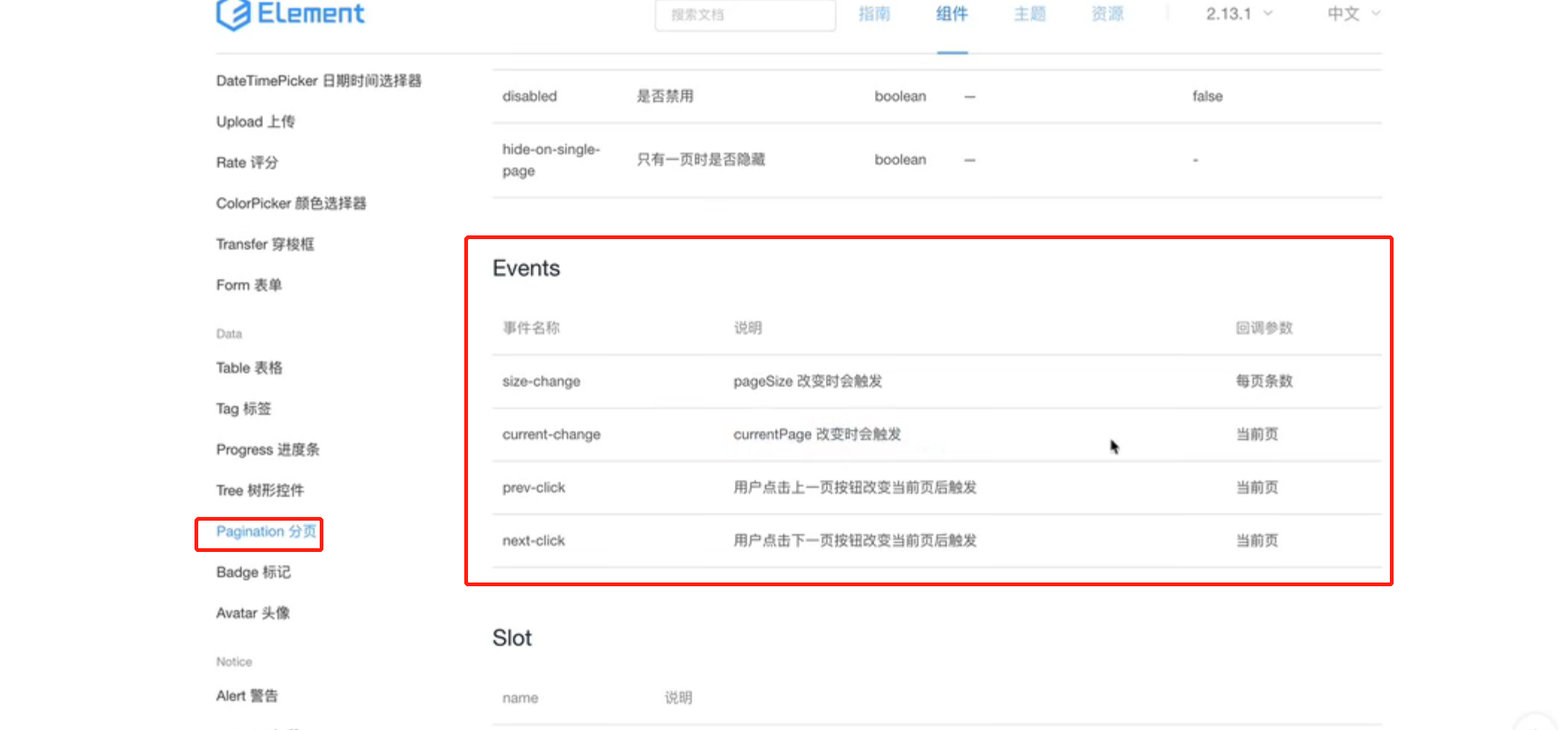This screenshot has height=730, width=1568.
Task: Click the disabled attribute cell
Action: pos(529,96)
